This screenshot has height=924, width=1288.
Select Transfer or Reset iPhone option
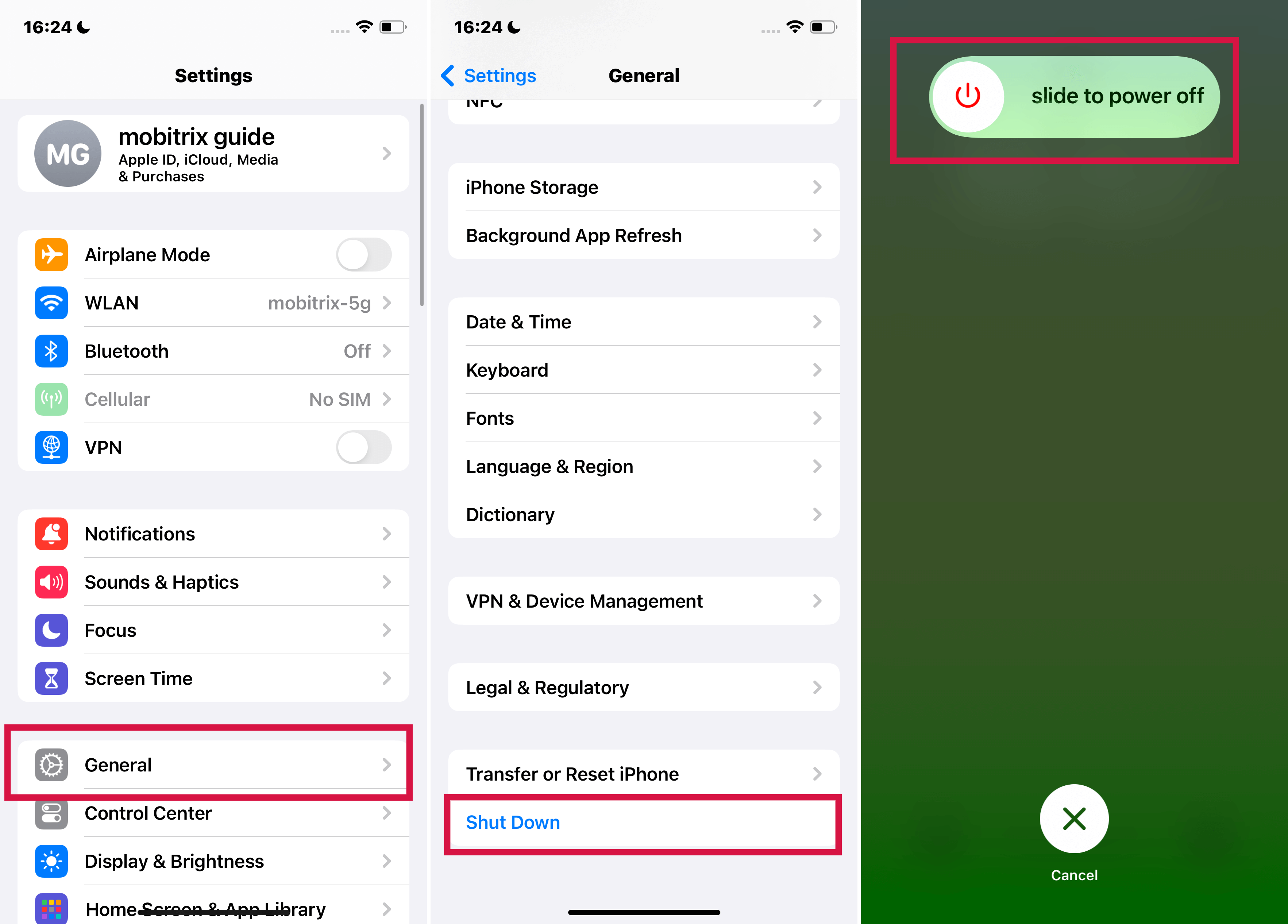point(644,773)
